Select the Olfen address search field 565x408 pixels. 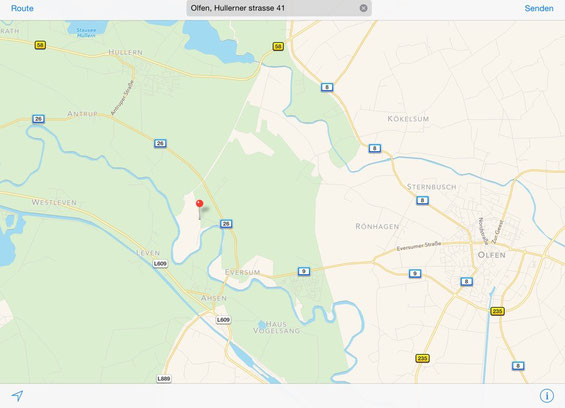[x=279, y=8]
